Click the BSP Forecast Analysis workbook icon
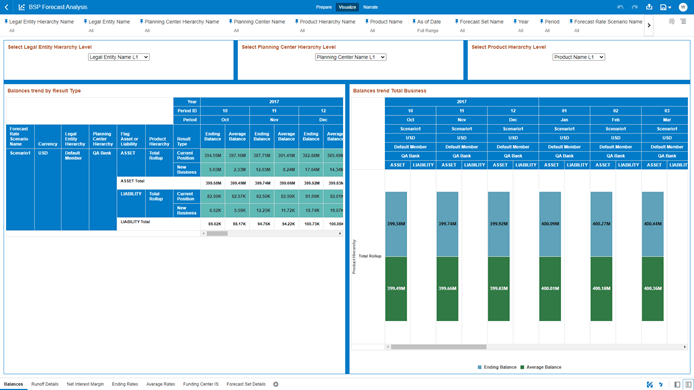The width and height of the screenshot is (694, 390). pos(22,7)
